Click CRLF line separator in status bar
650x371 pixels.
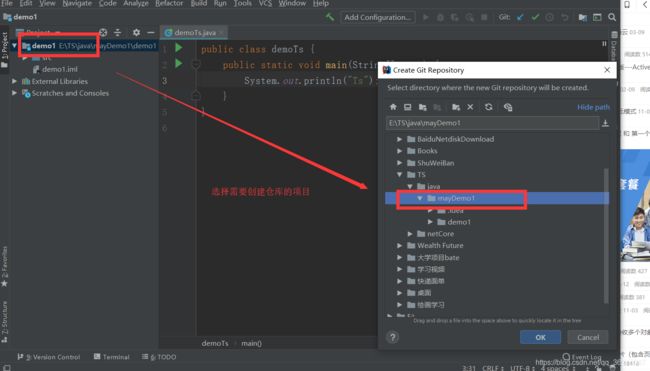(492, 368)
